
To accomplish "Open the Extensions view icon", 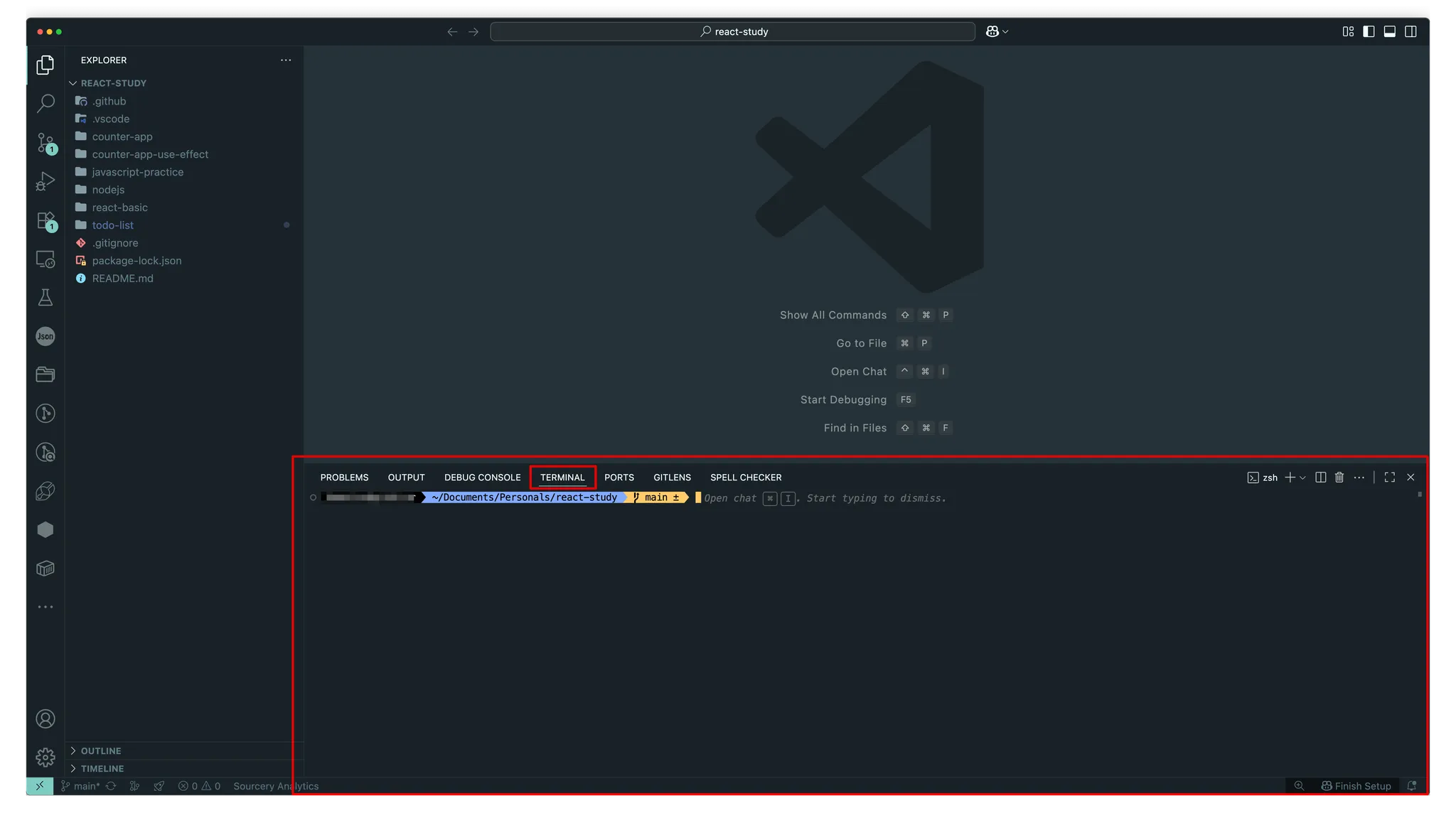I will (45, 220).
